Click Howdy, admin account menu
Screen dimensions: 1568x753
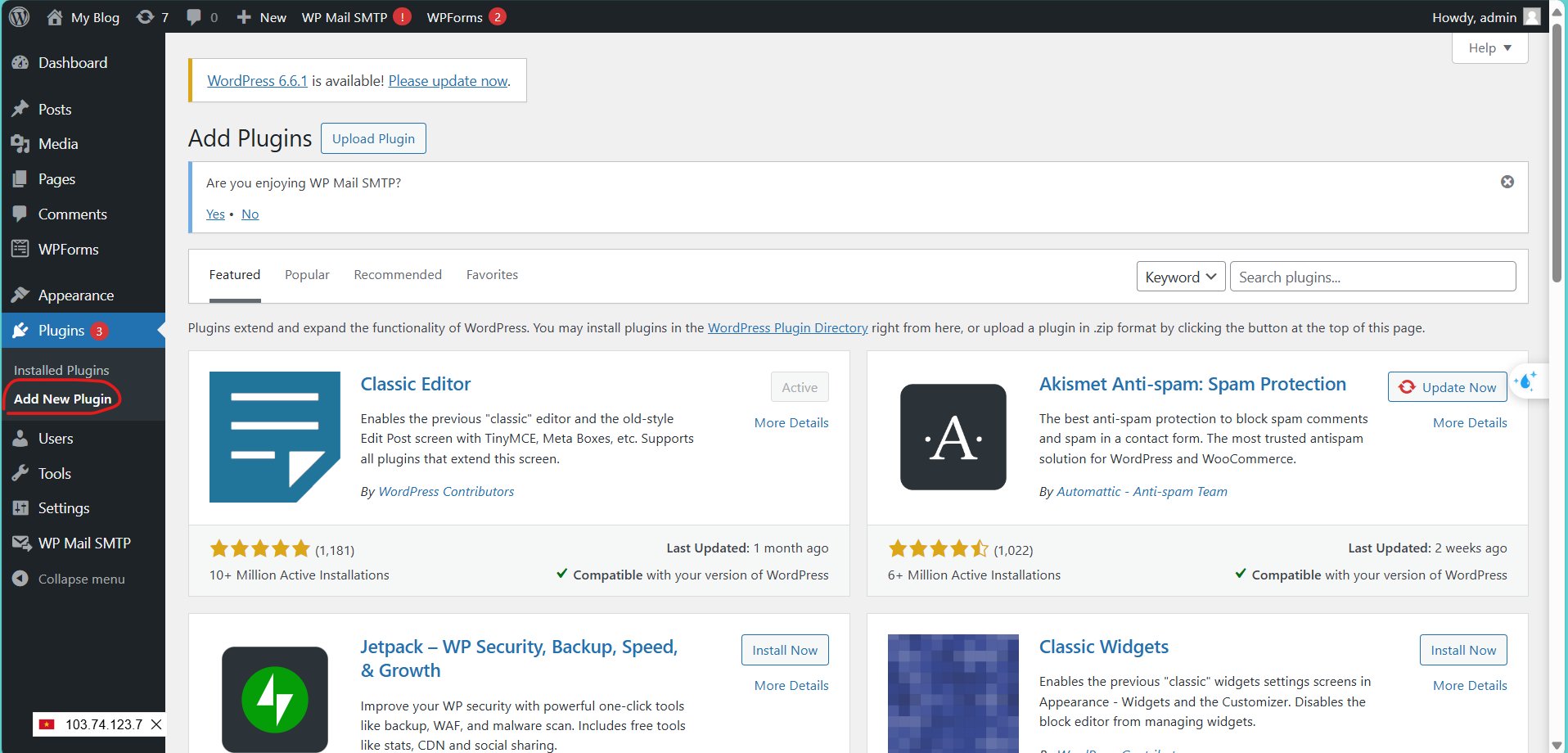coord(1486,17)
